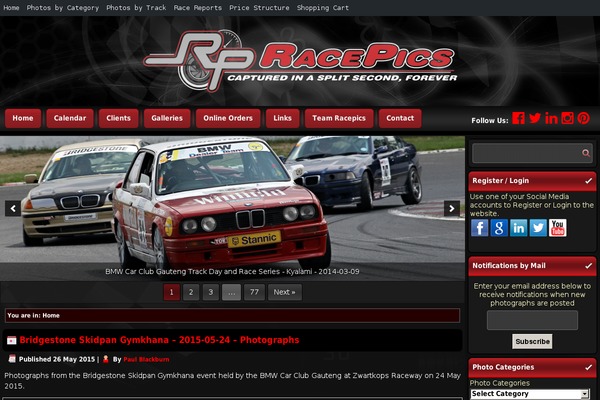This screenshot has width=600, height=400.
Task: Open the LinkedIn icon beside Follow Us
Action: pos(551,118)
